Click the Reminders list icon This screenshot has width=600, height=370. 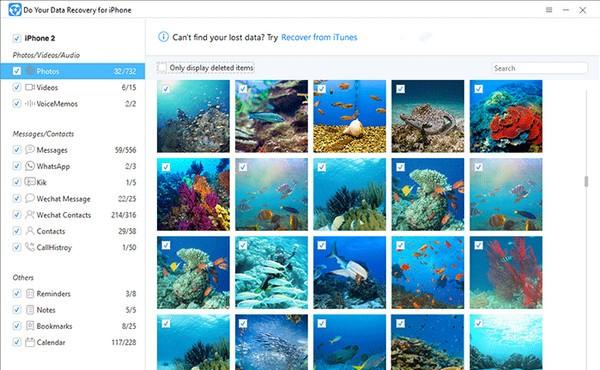[30, 293]
